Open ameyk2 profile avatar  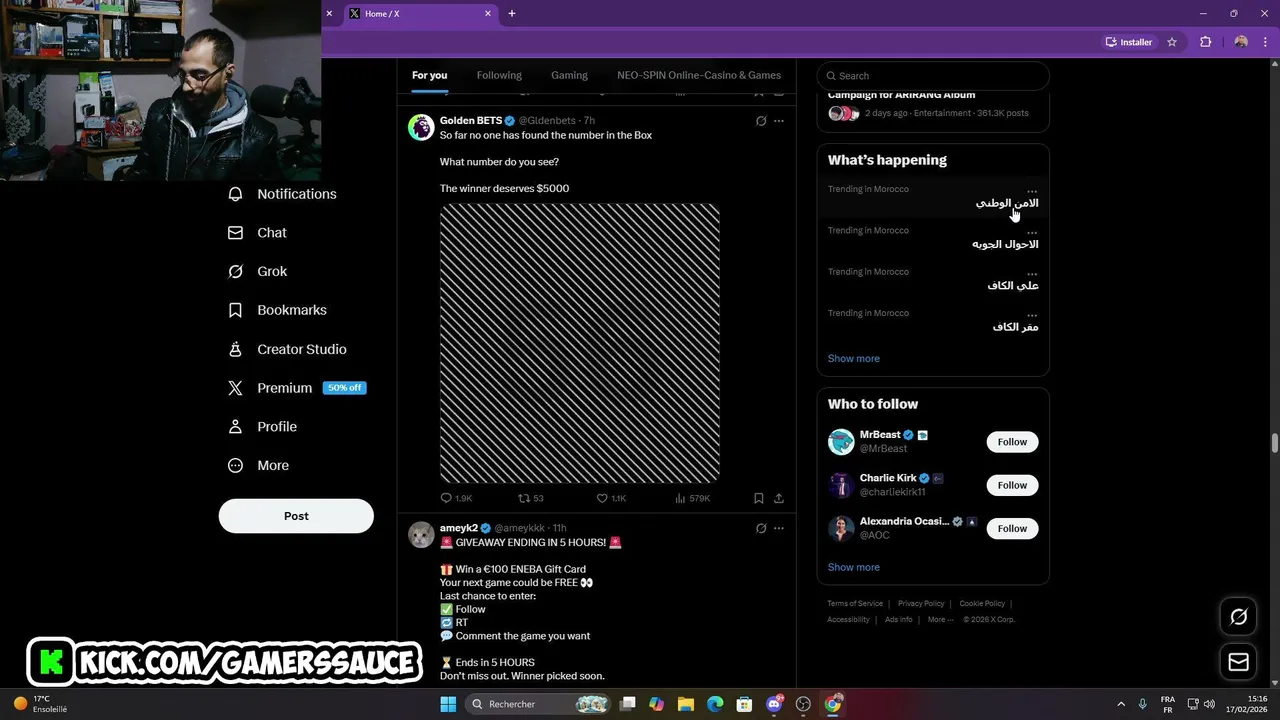click(421, 535)
